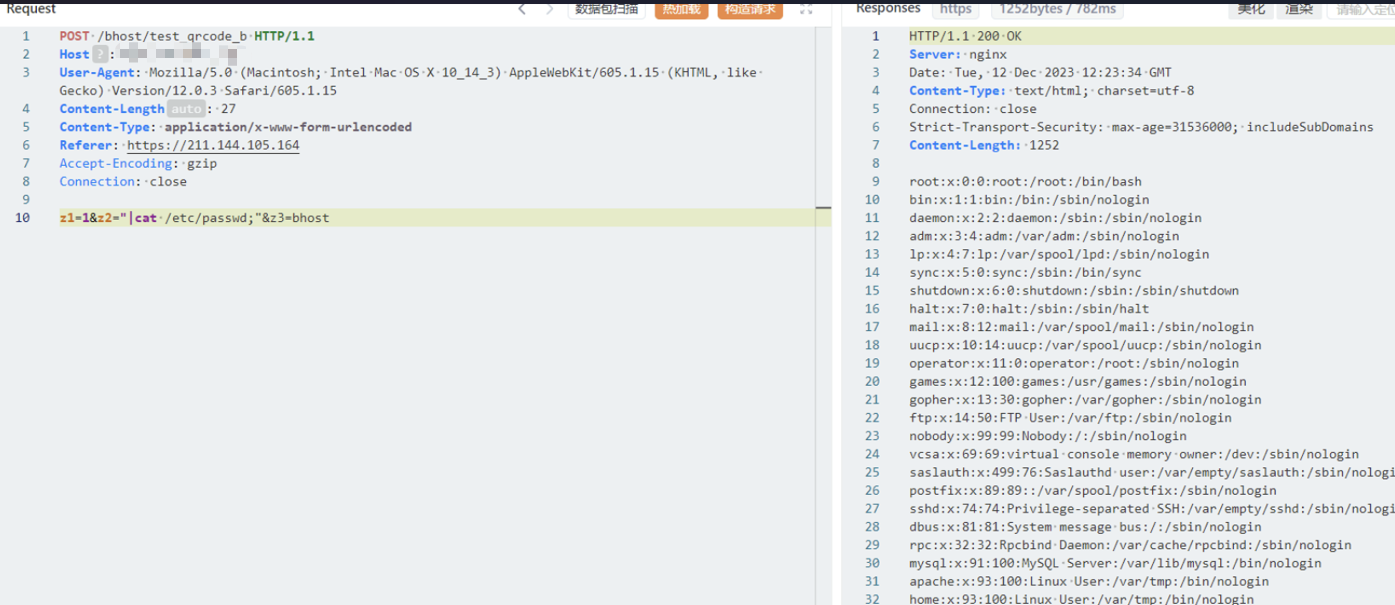Go to next request with right chevron
This screenshot has width=1395, height=605.
click(x=550, y=9)
